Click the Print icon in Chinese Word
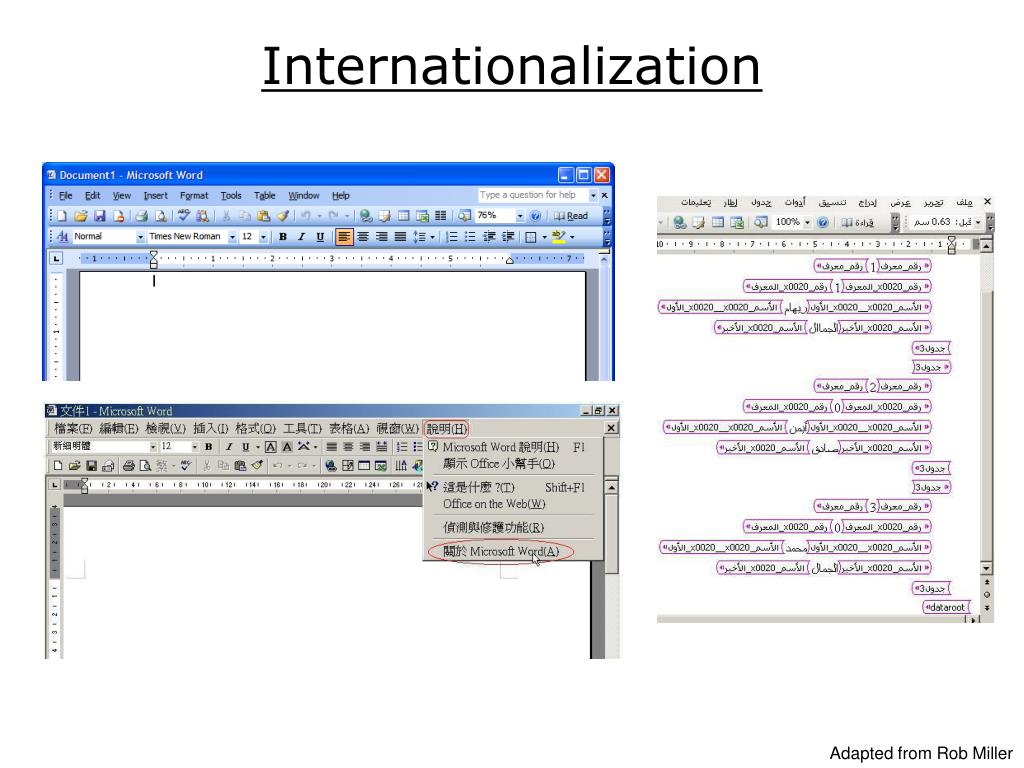Screen dimensions: 1024x768 click(129, 466)
